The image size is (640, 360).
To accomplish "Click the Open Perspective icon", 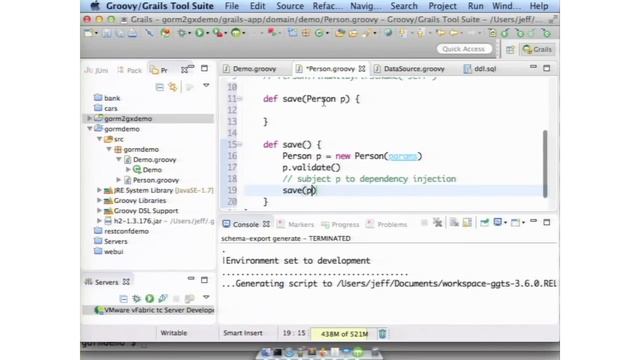I will [510, 49].
